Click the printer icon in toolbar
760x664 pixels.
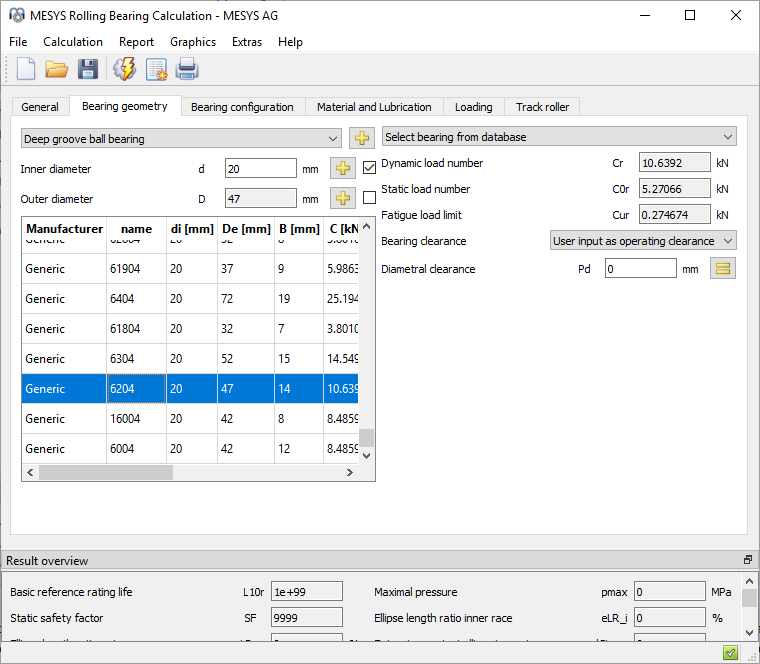pos(187,69)
